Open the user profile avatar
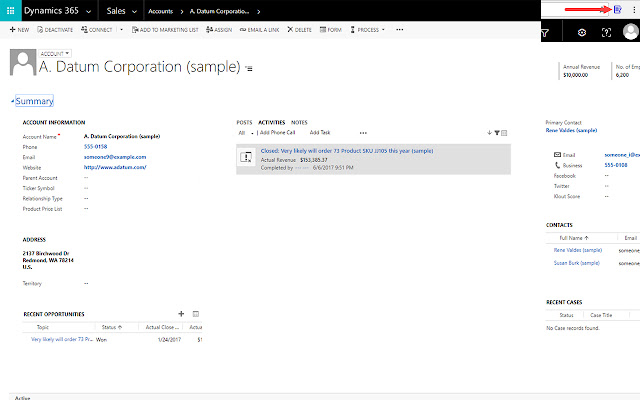Screen dimensions: 640x400 click(x=631, y=32)
